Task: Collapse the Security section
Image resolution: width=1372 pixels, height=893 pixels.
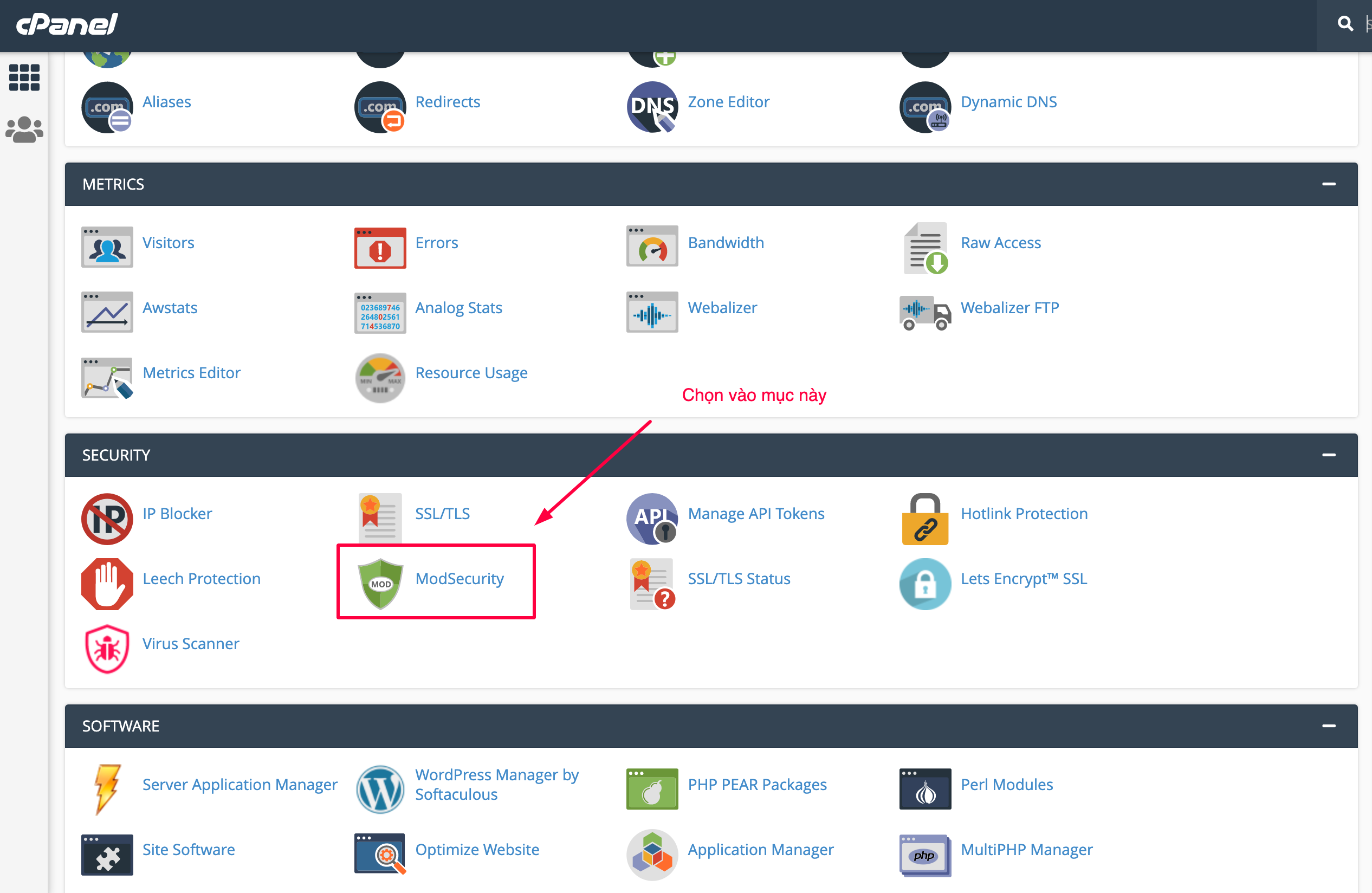Action: 1329,455
